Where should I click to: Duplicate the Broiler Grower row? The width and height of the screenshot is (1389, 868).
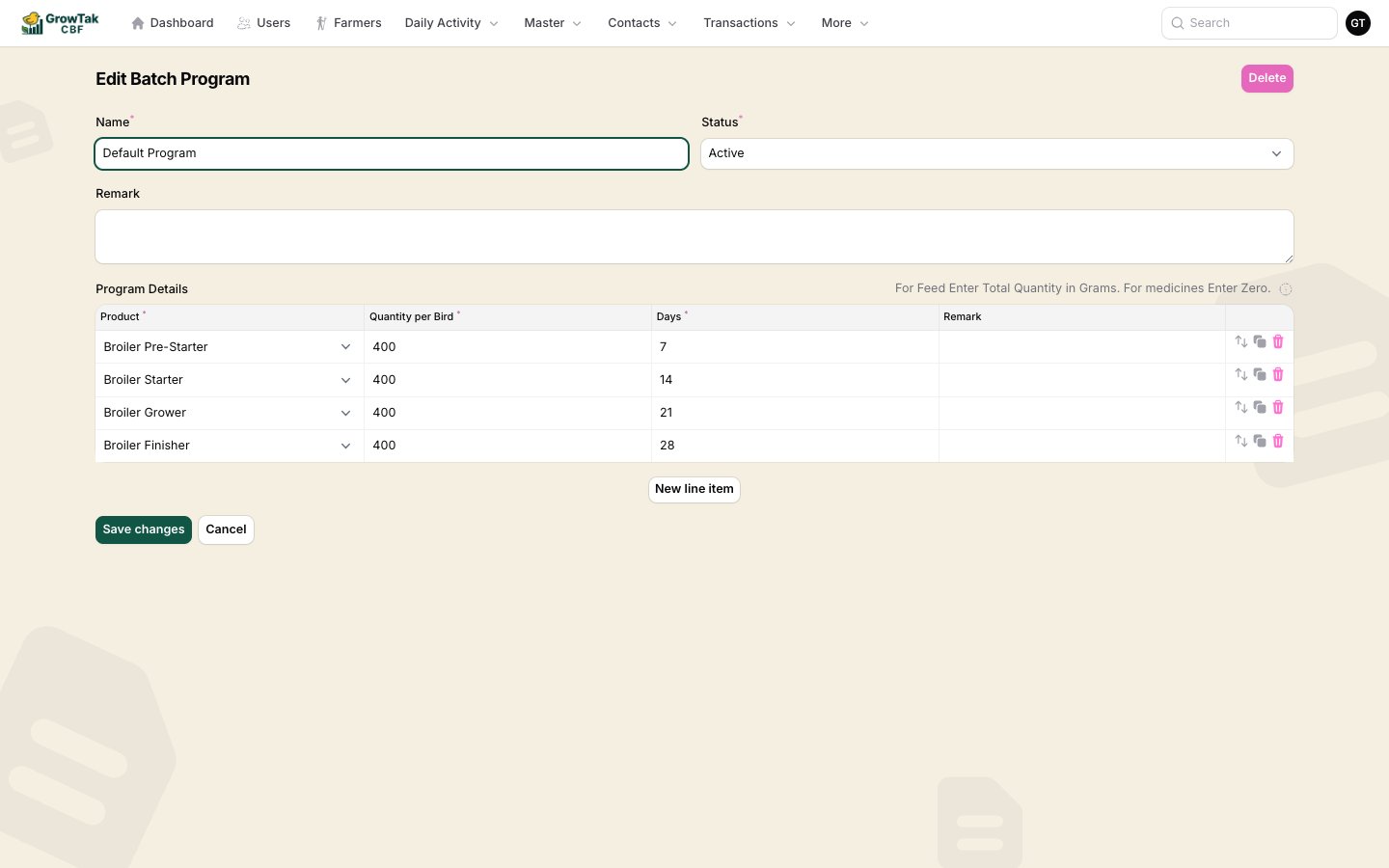(x=1260, y=407)
